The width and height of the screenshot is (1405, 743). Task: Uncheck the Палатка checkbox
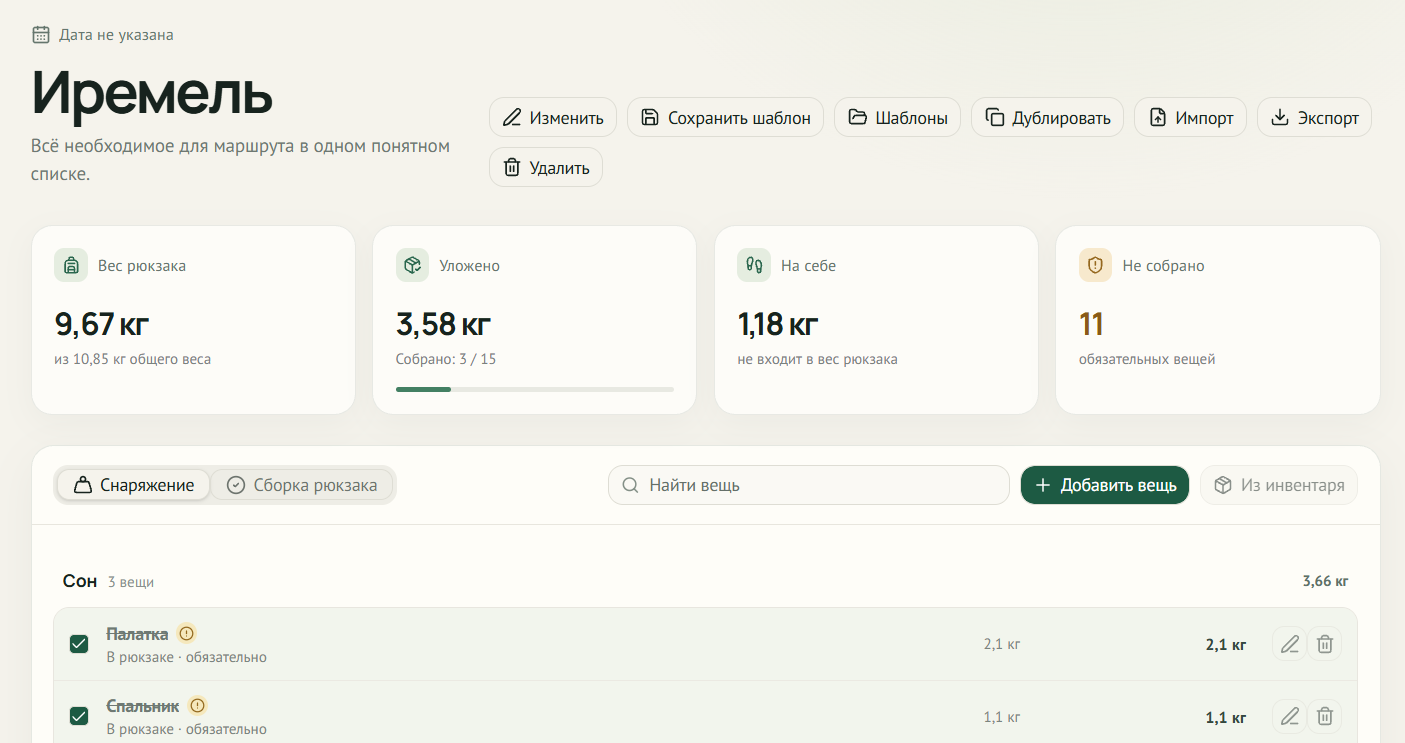(x=79, y=644)
